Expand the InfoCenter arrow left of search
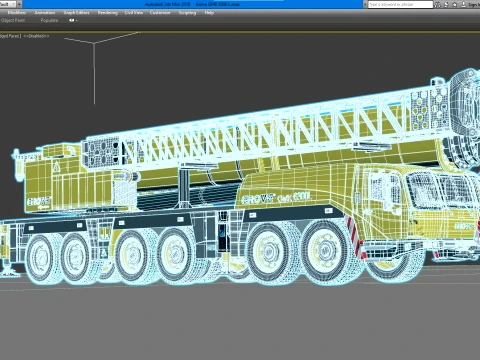This screenshot has width=480, height=360. point(365,4)
